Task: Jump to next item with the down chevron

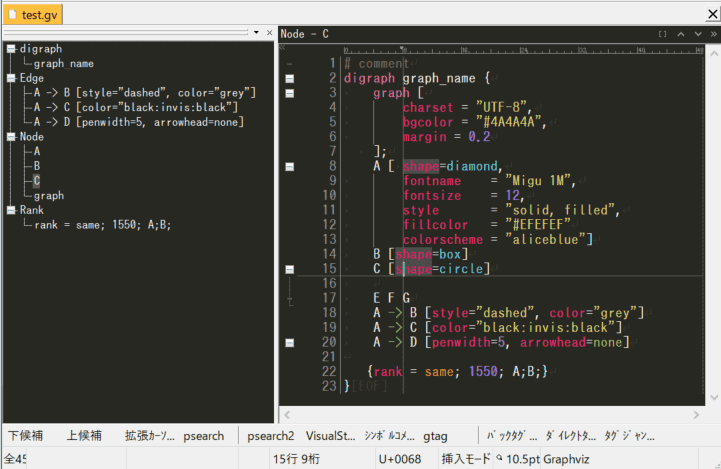Action: 698,34
